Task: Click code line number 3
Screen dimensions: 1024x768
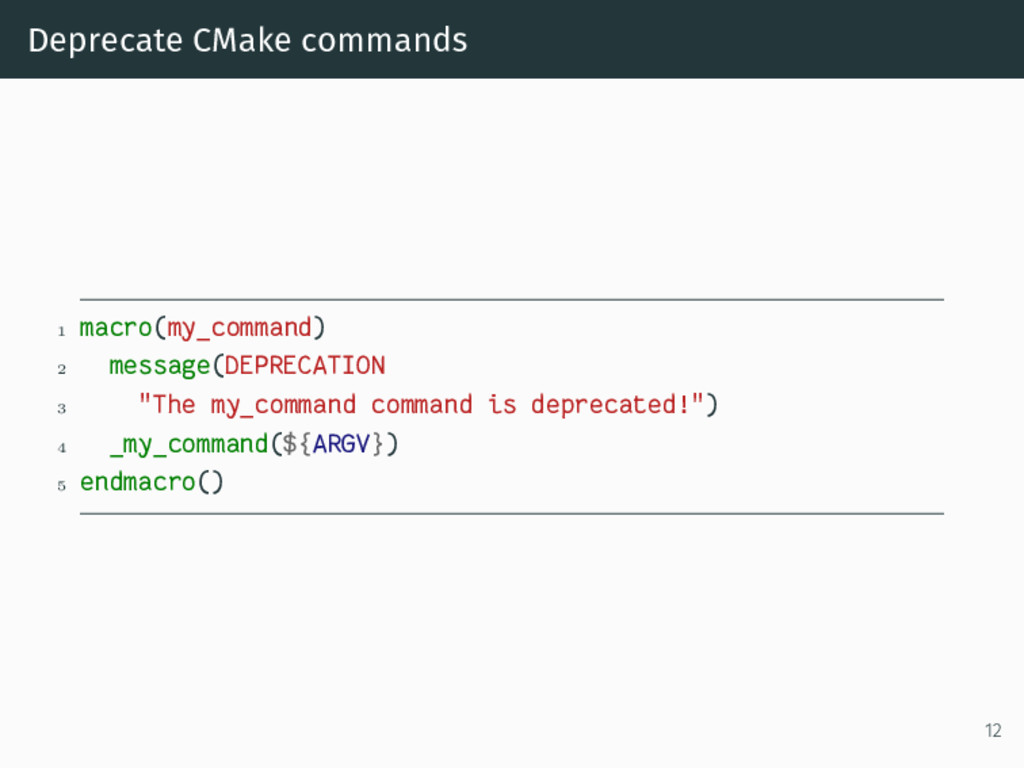Action: point(61,409)
